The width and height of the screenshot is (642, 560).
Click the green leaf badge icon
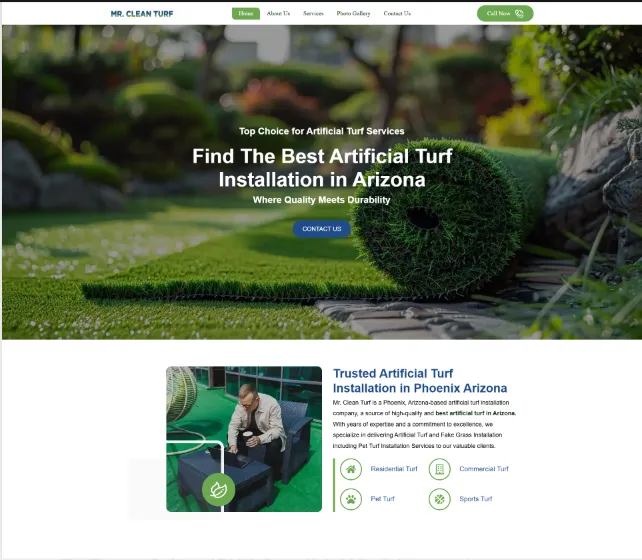tap(219, 489)
